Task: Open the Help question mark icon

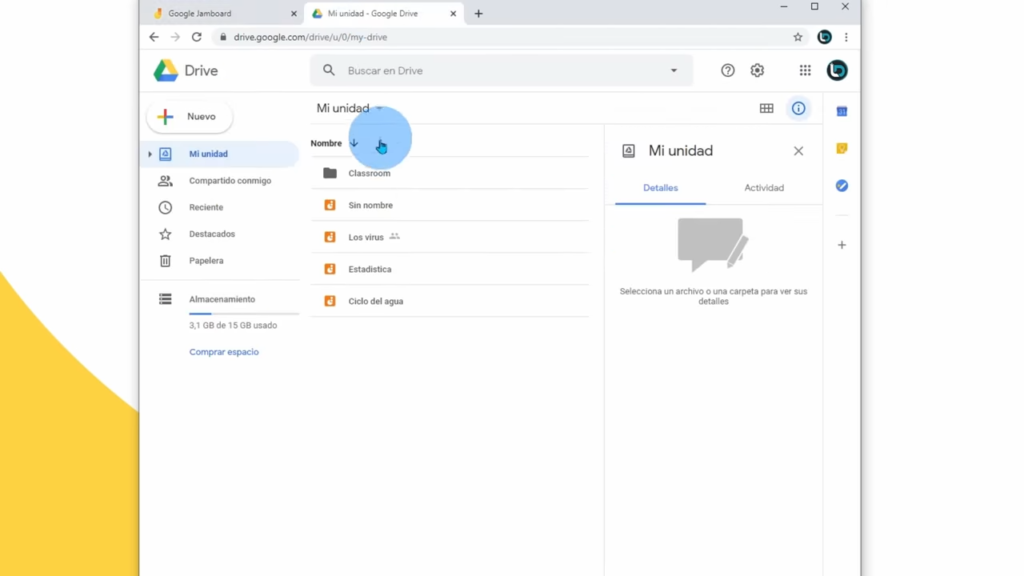Action: tap(728, 71)
